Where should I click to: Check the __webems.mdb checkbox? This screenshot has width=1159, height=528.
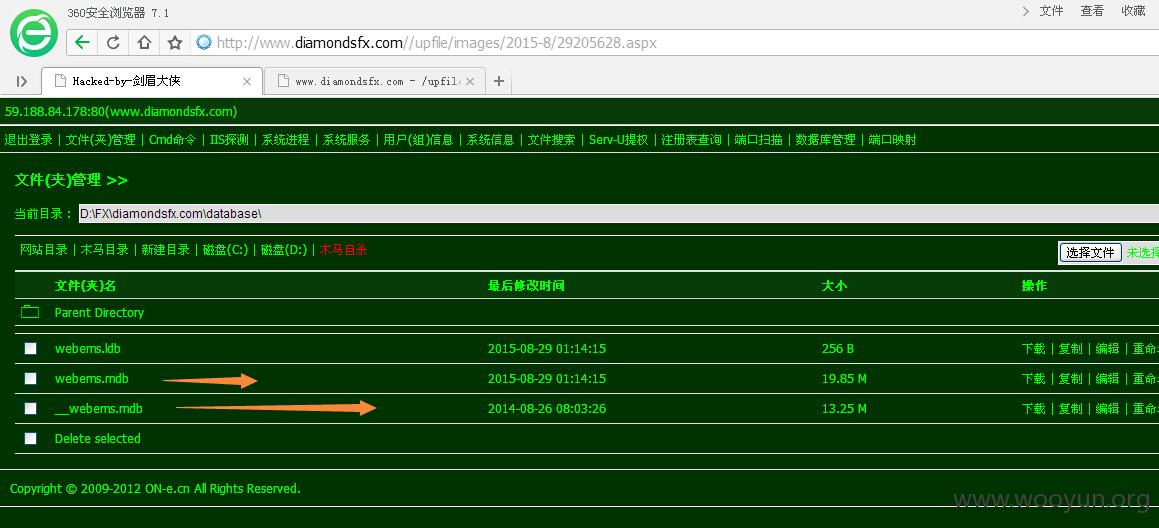[x=30, y=408]
